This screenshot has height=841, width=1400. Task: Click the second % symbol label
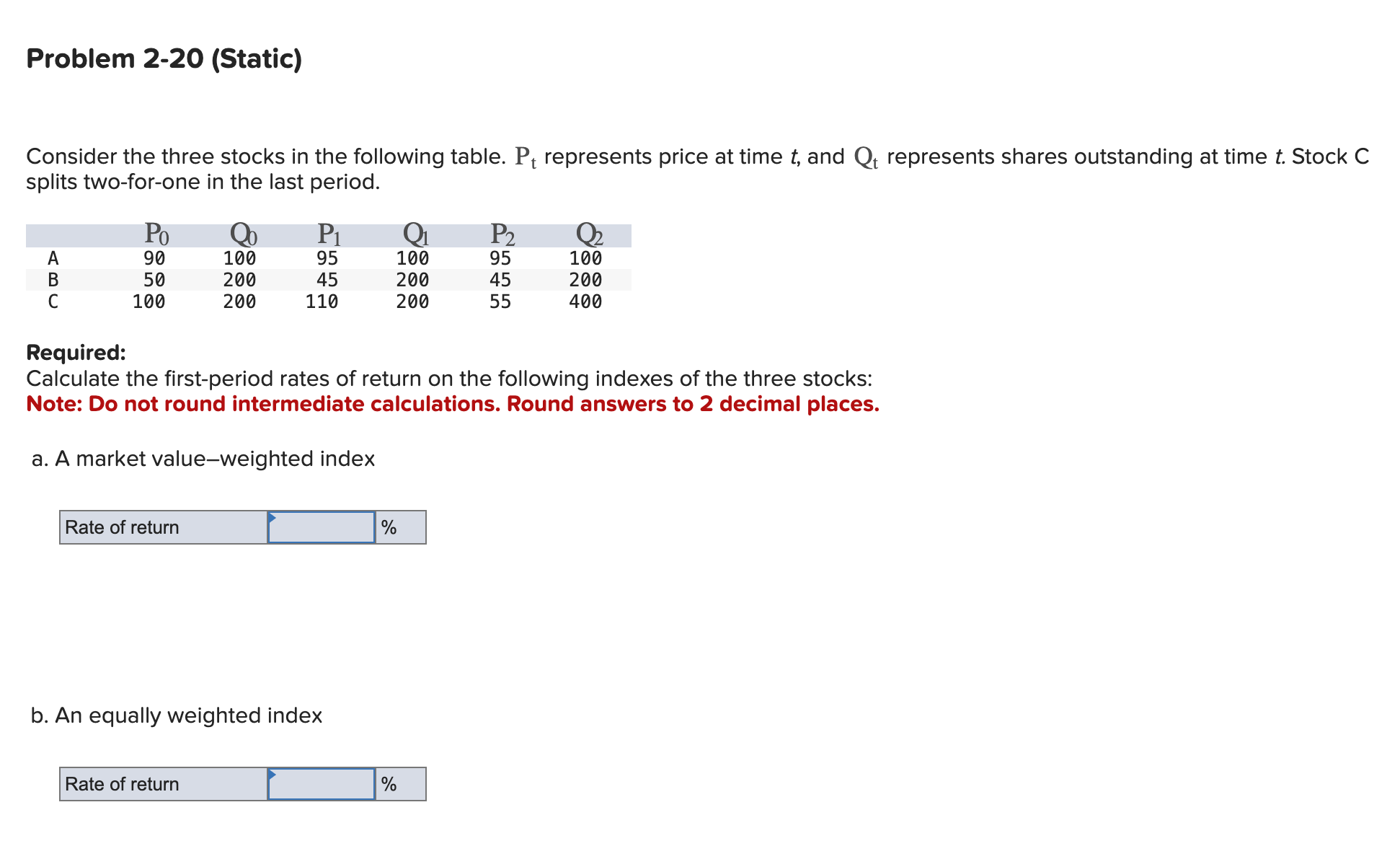click(390, 784)
